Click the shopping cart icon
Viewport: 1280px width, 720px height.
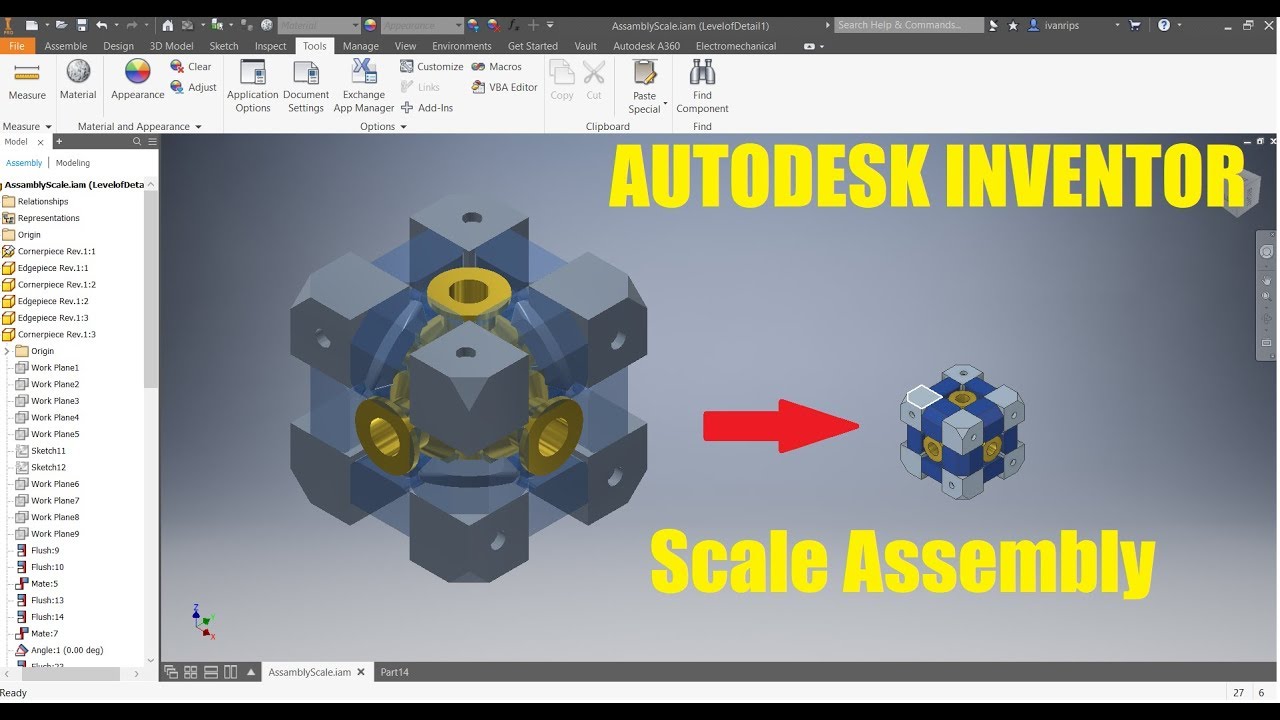pos(1134,25)
